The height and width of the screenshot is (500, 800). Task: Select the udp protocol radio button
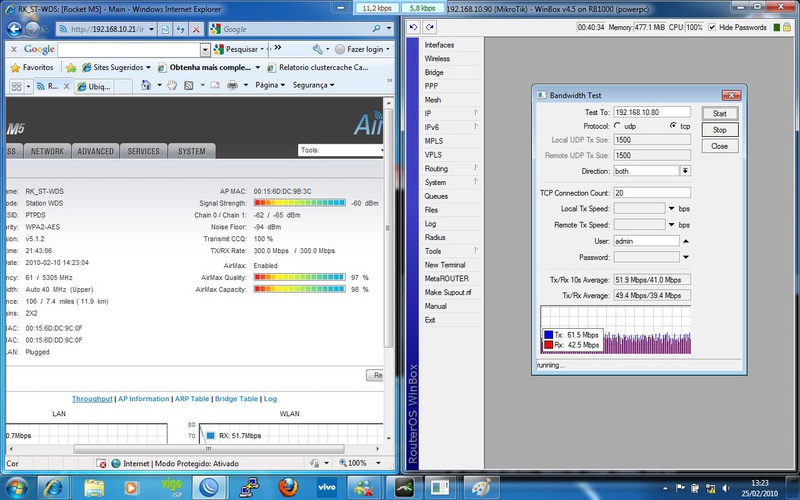[x=616, y=126]
